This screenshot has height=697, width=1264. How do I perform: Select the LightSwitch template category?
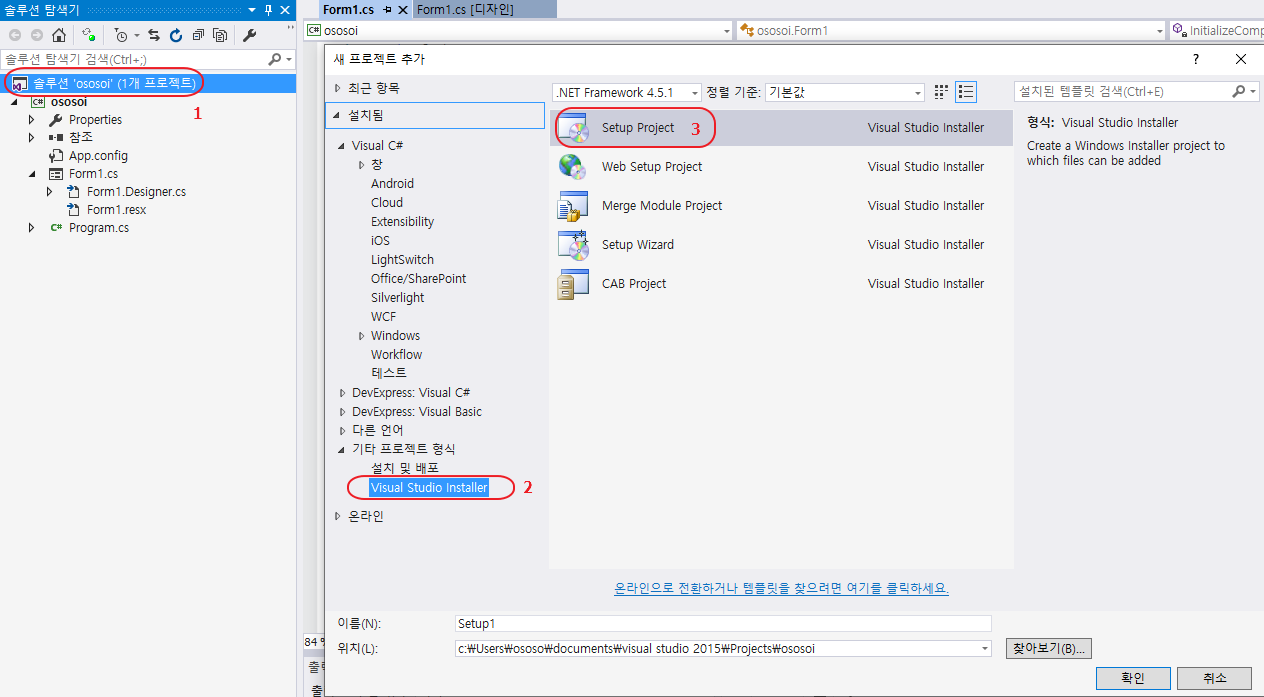(x=402, y=260)
